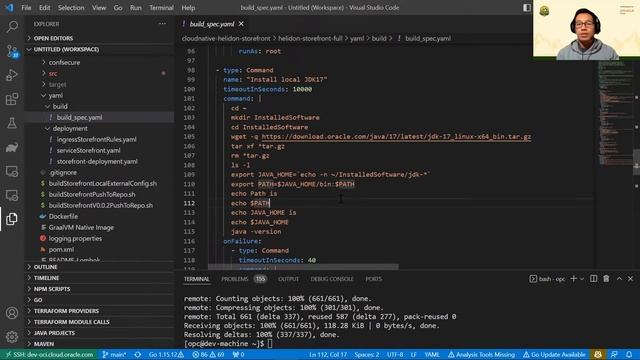
Task: Open the File menu
Action: [26, 8]
